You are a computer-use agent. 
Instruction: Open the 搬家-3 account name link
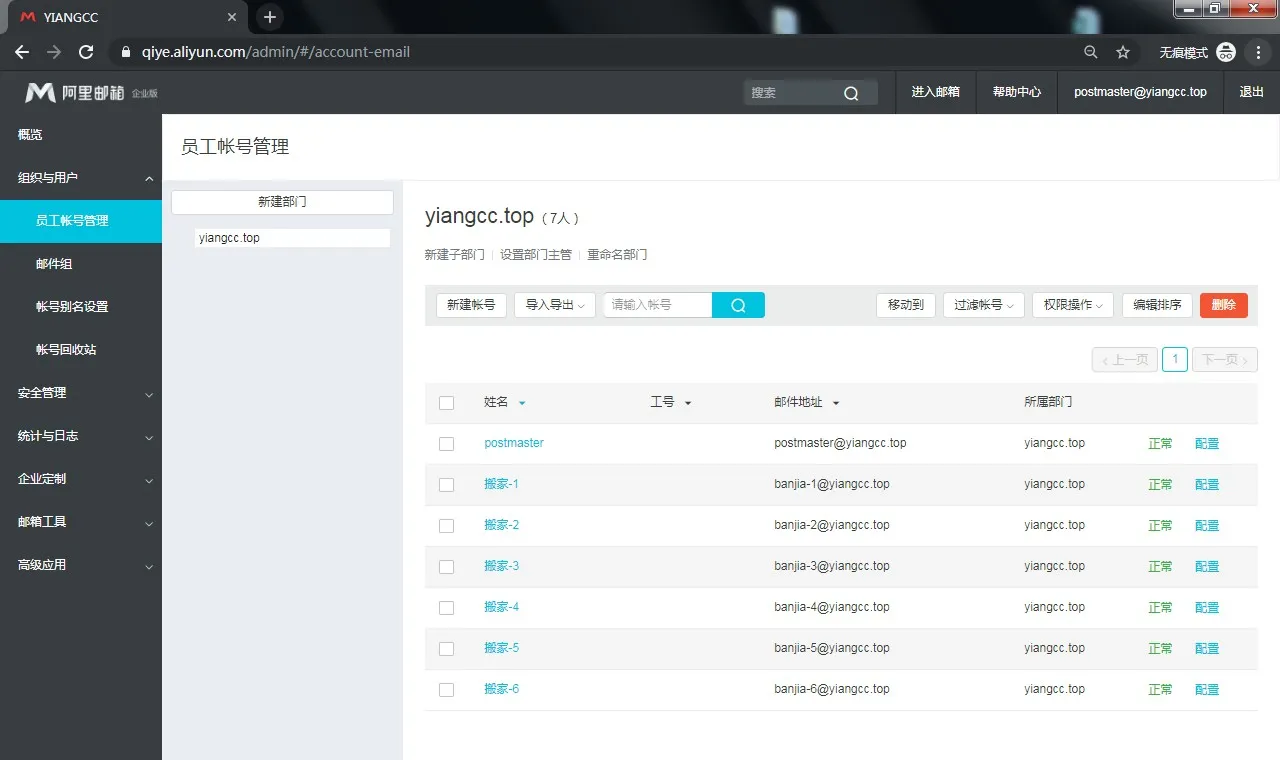click(x=502, y=566)
